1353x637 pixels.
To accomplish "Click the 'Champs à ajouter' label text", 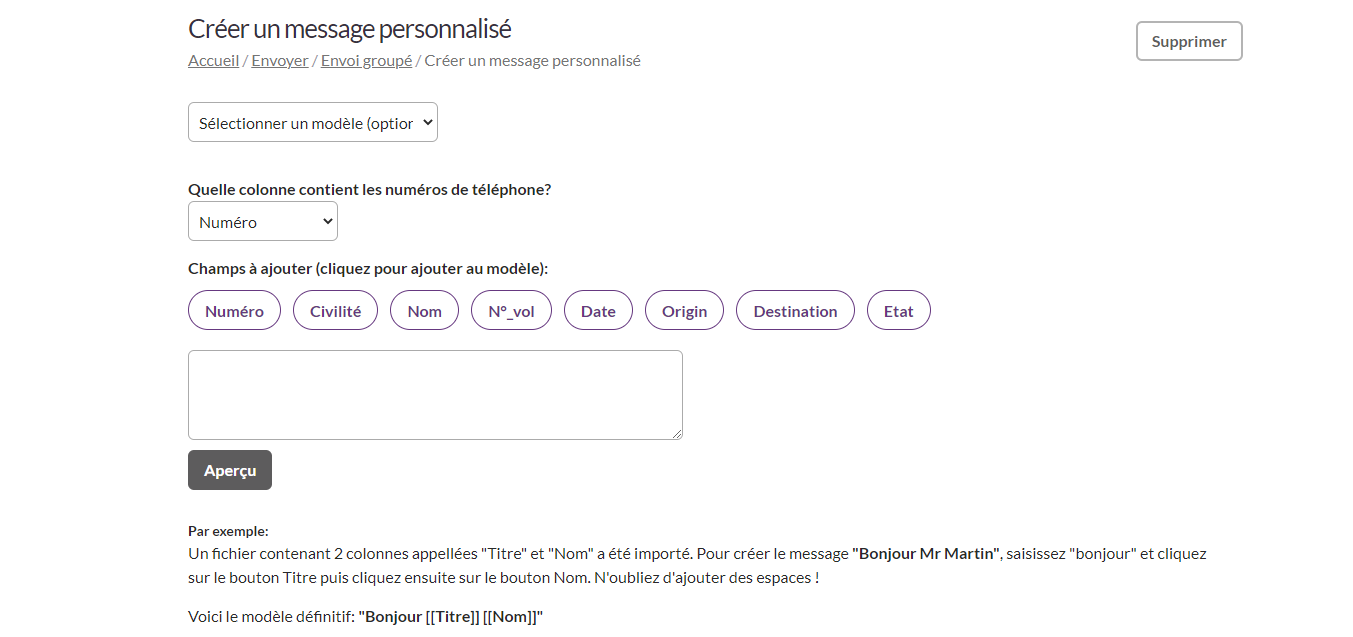I will [367, 269].
